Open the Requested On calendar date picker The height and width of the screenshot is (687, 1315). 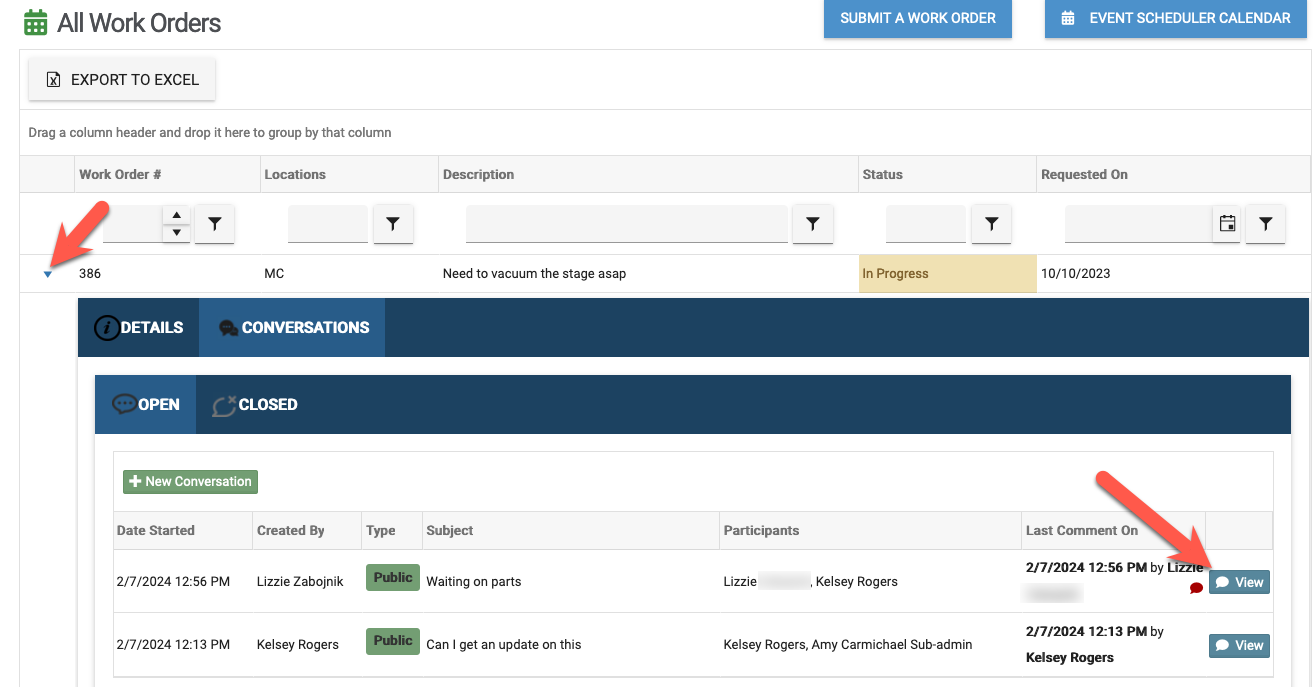1227,225
